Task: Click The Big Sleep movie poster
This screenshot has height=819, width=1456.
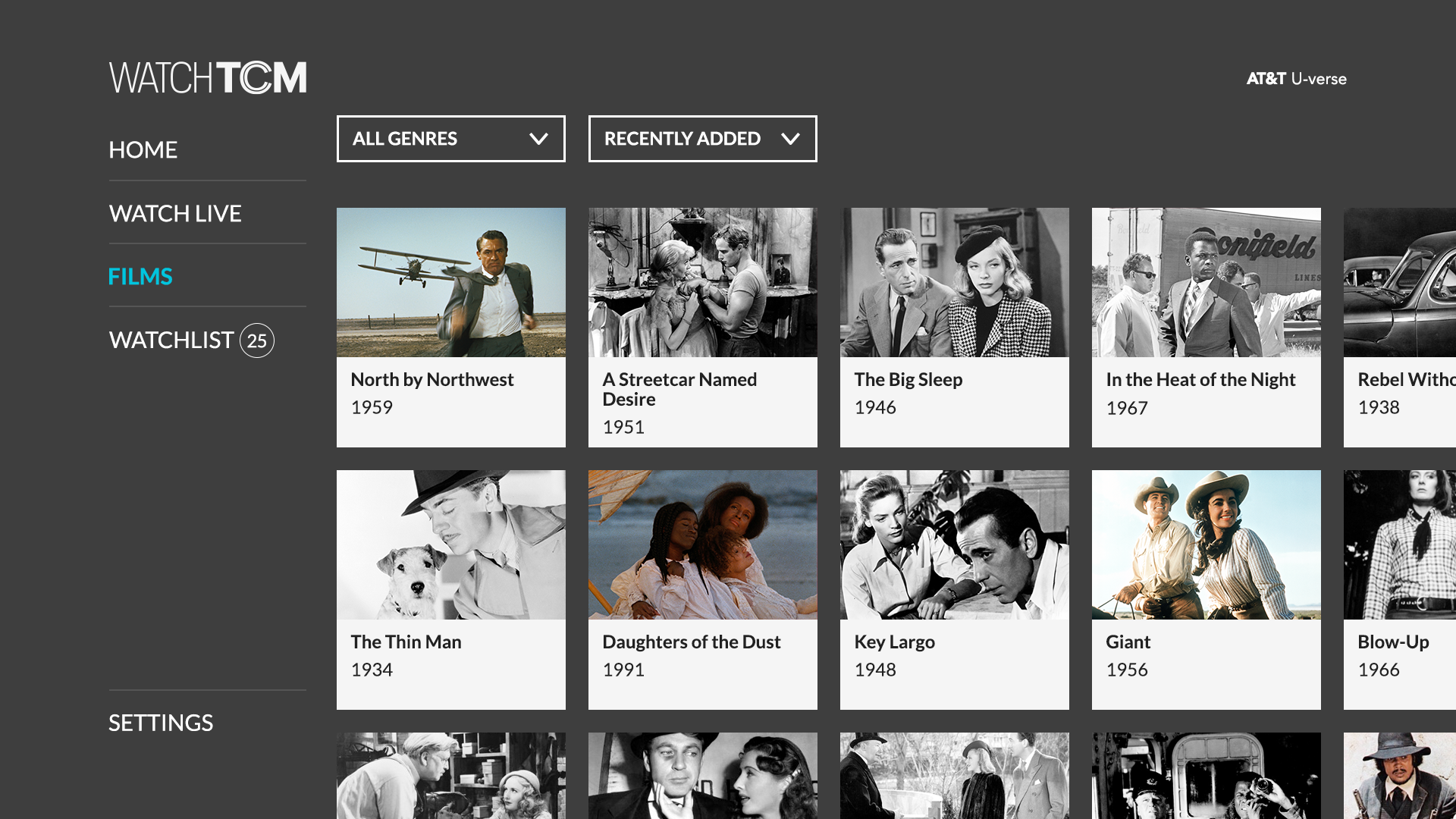Action: coord(954,282)
